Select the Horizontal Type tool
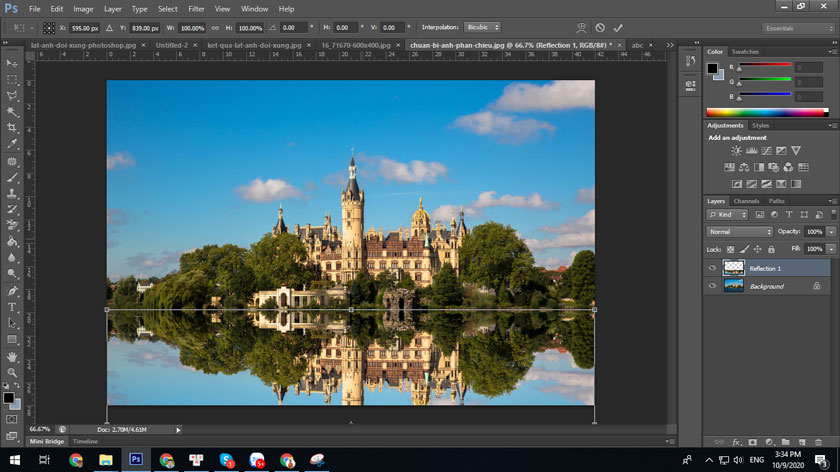This screenshot has width=840, height=472. [x=12, y=307]
